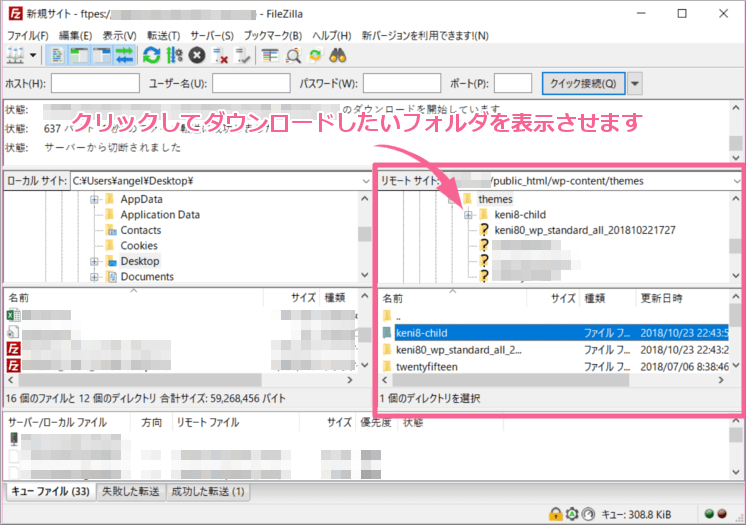Open the 編集(E) menu
The height and width of the screenshot is (525, 746).
pyautogui.click(x=75, y=36)
